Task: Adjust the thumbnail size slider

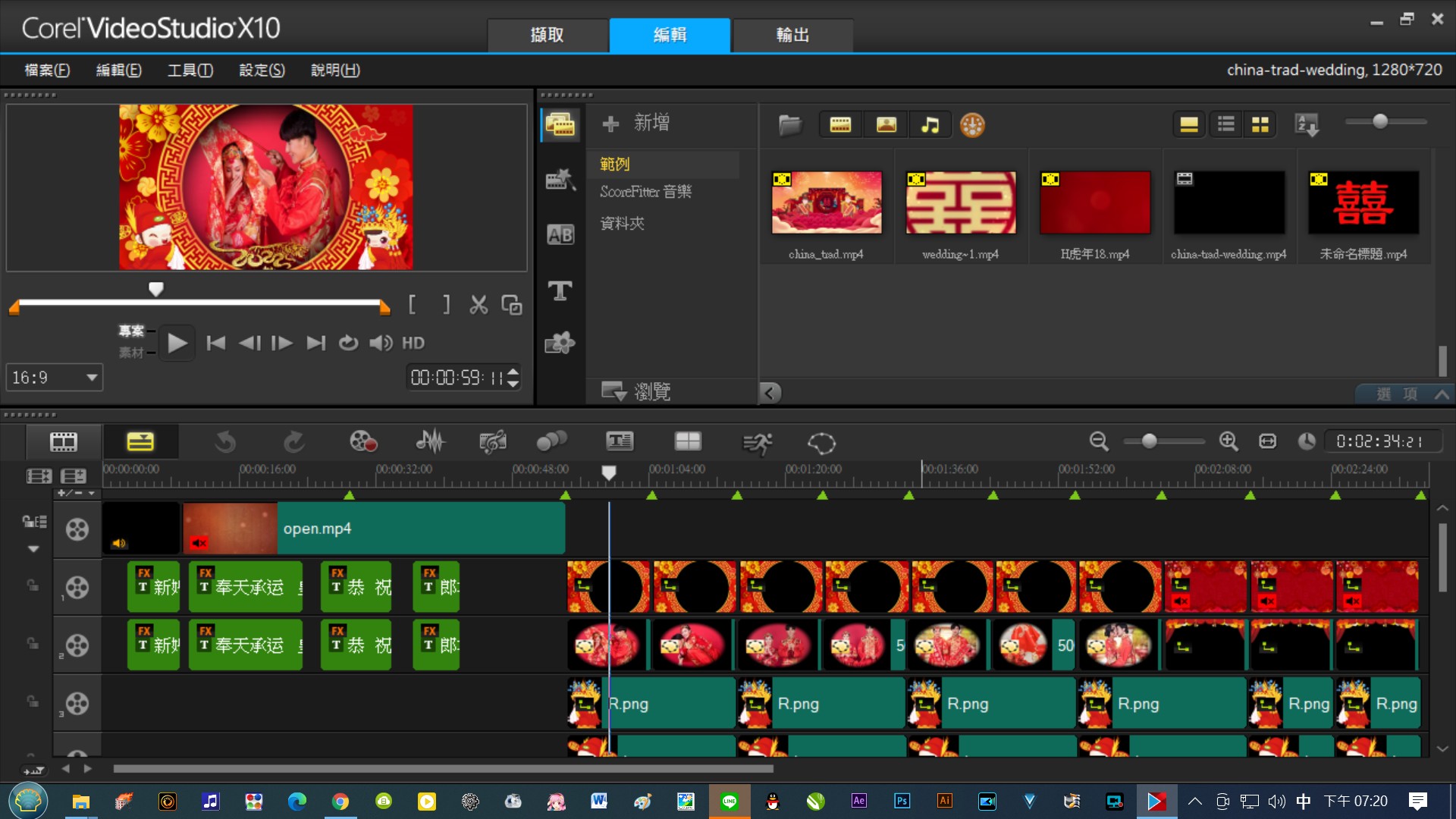Action: pos(1380,121)
